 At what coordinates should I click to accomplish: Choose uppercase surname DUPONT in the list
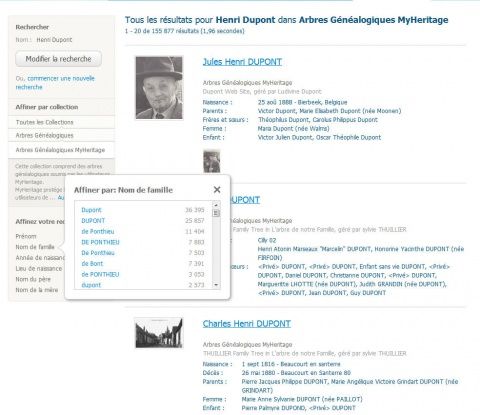[93, 221]
